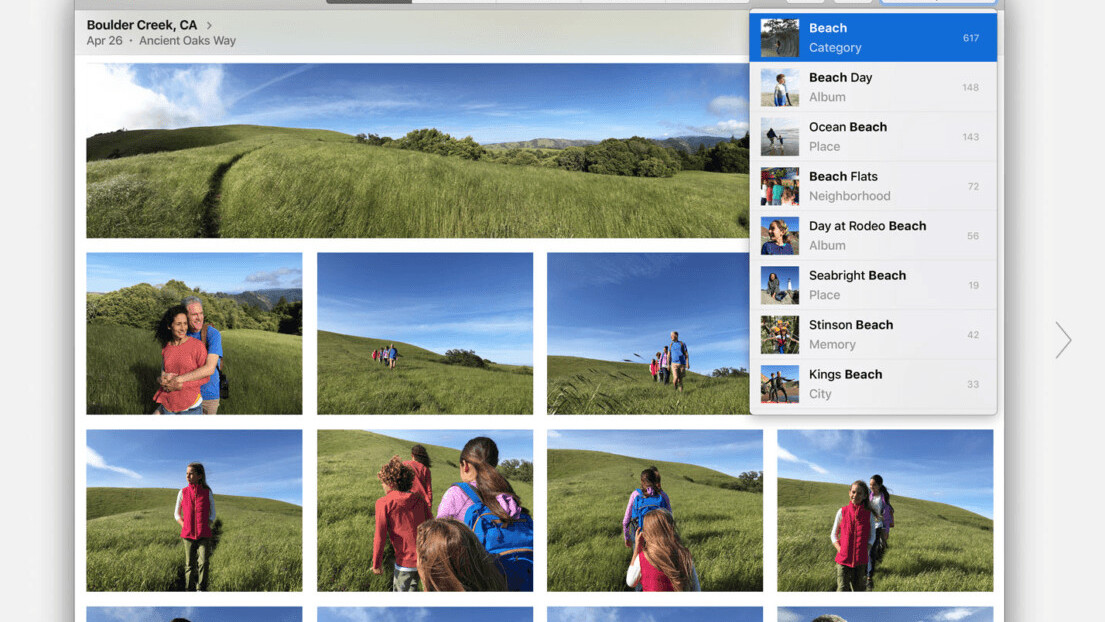Click the Apr 26 Ancient Oaks Way subtitle
This screenshot has width=1105, height=622.
click(161, 41)
